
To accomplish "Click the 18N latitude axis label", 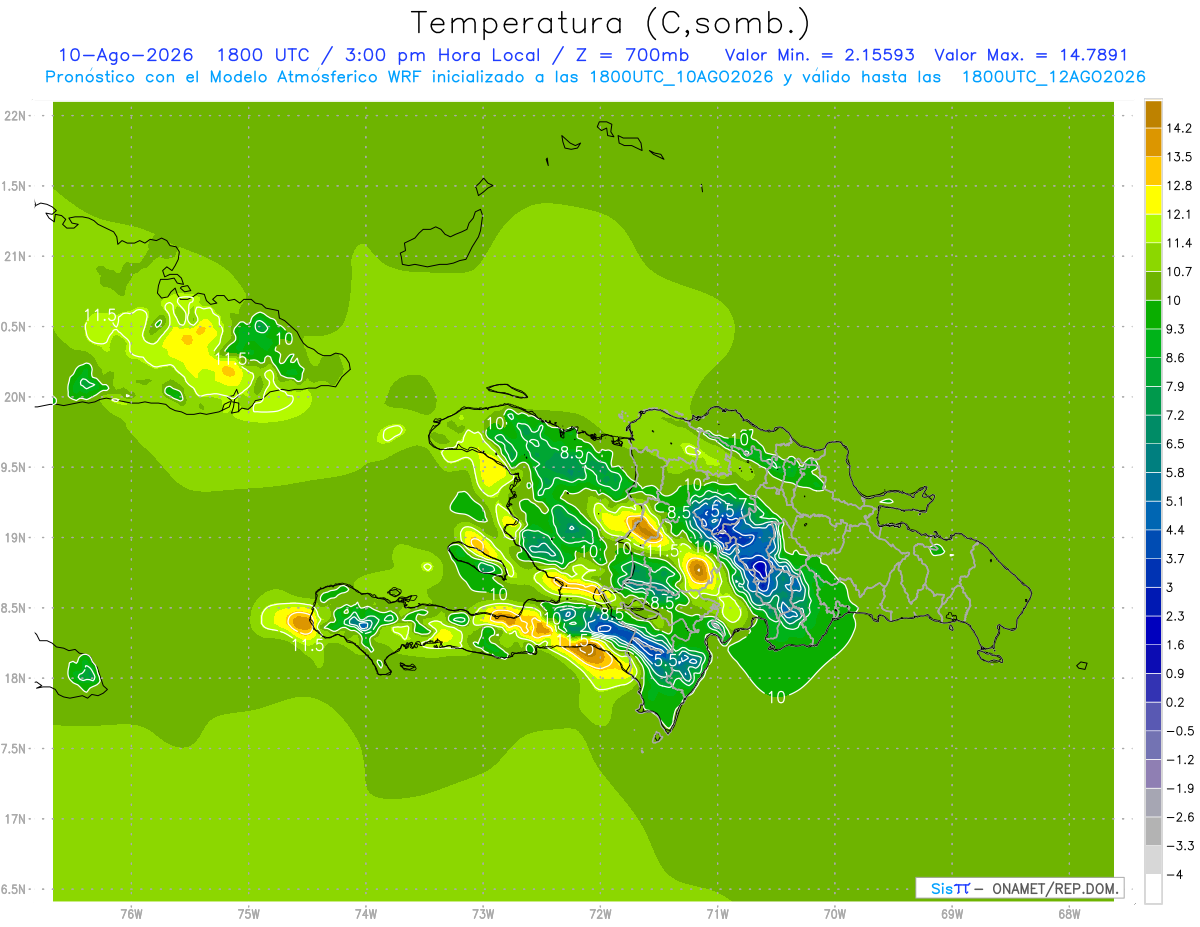I will [16, 679].
